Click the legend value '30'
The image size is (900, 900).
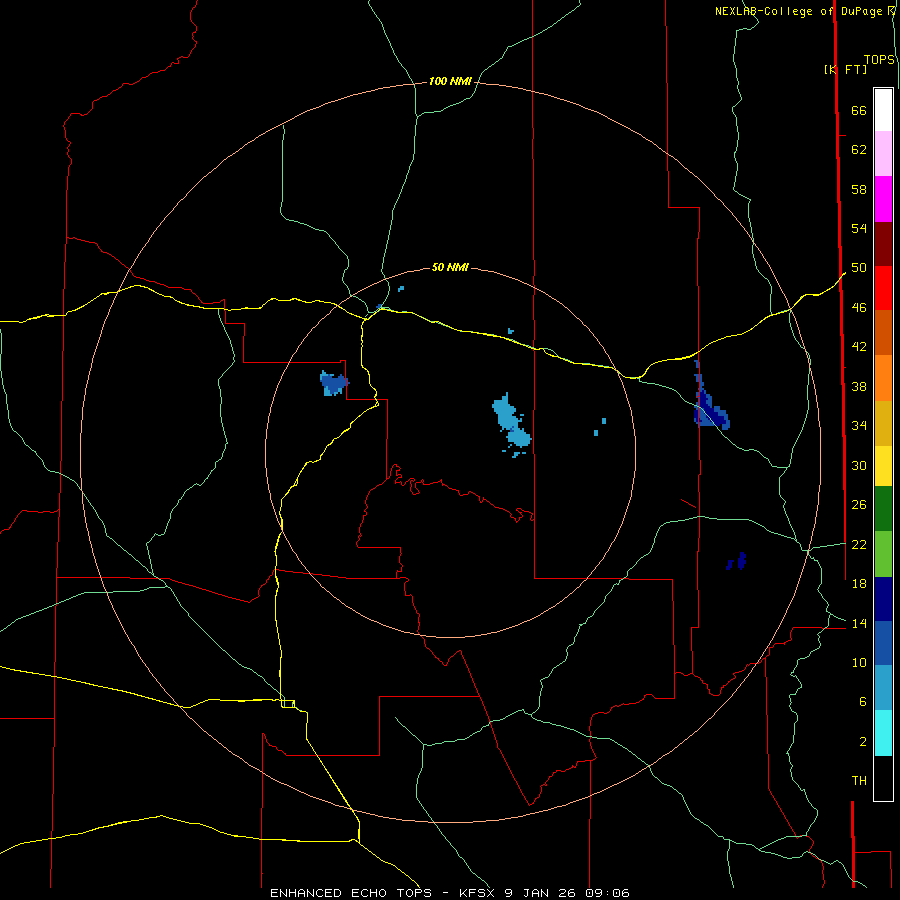click(x=859, y=465)
